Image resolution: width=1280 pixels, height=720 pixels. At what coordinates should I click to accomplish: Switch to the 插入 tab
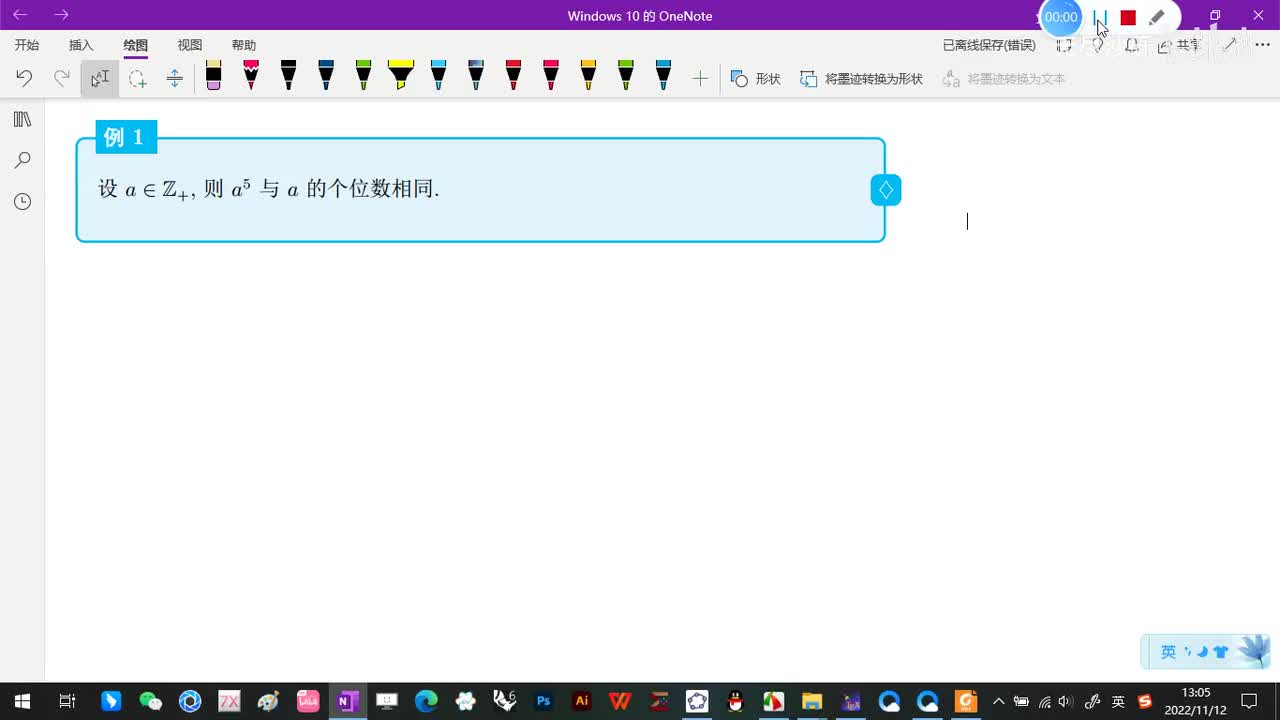coord(81,45)
